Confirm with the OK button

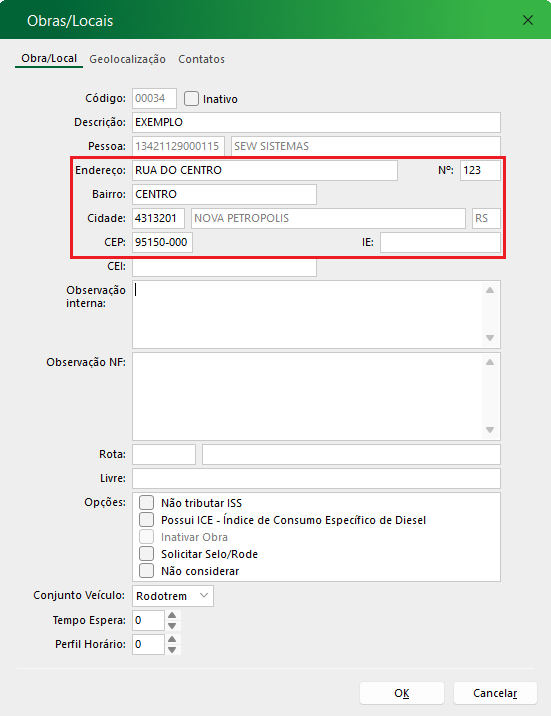pos(402,693)
